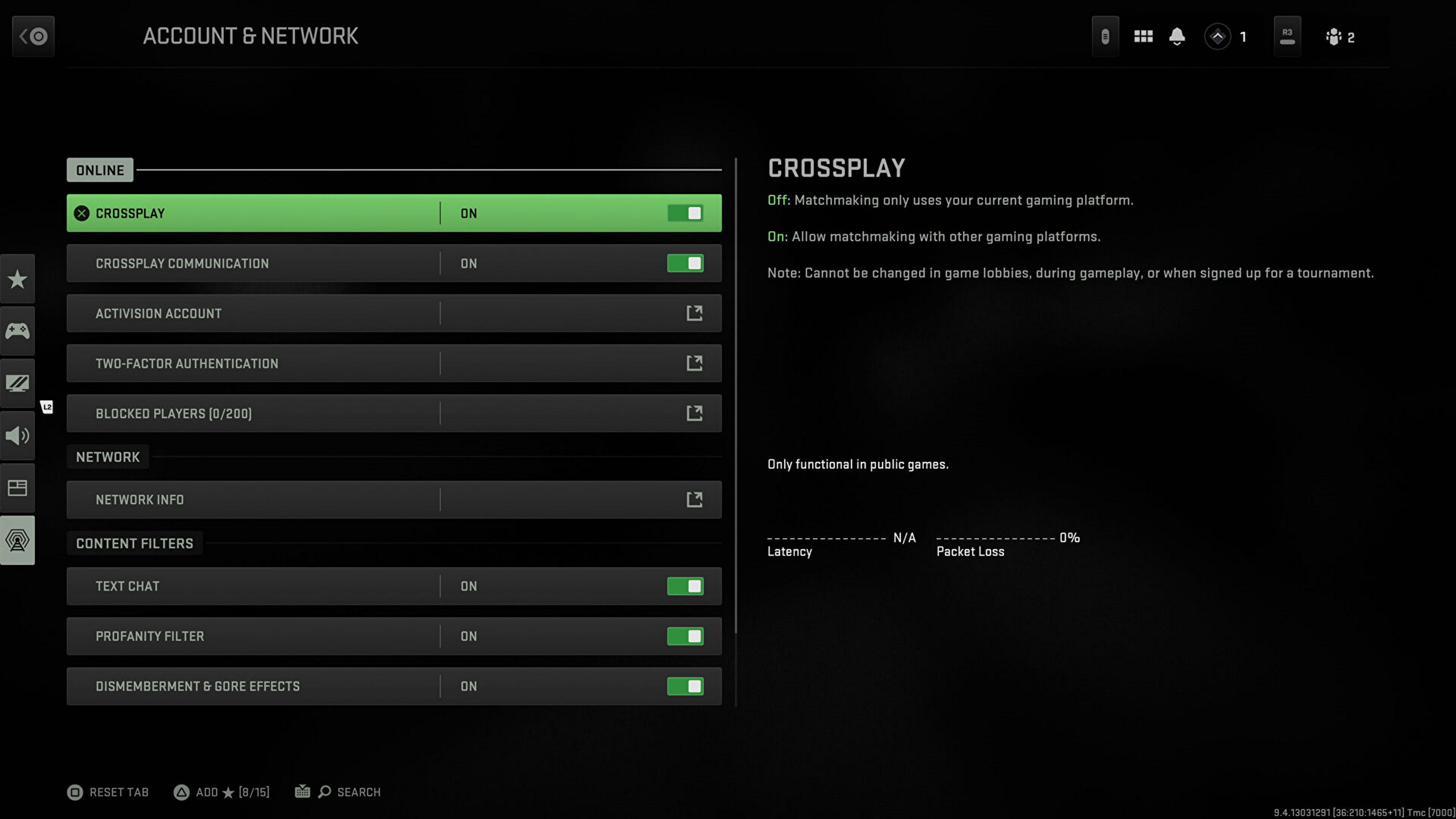
Task: Select the broadcast/antenna sidebar icon
Action: 17,540
